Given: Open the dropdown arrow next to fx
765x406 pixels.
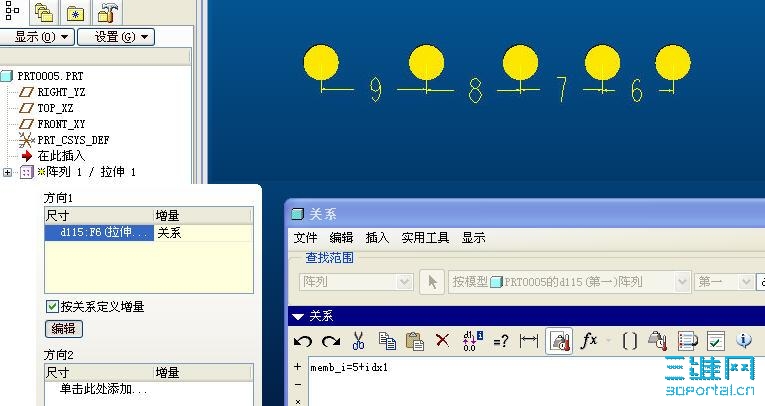Looking at the screenshot, I should click(x=608, y=341).
